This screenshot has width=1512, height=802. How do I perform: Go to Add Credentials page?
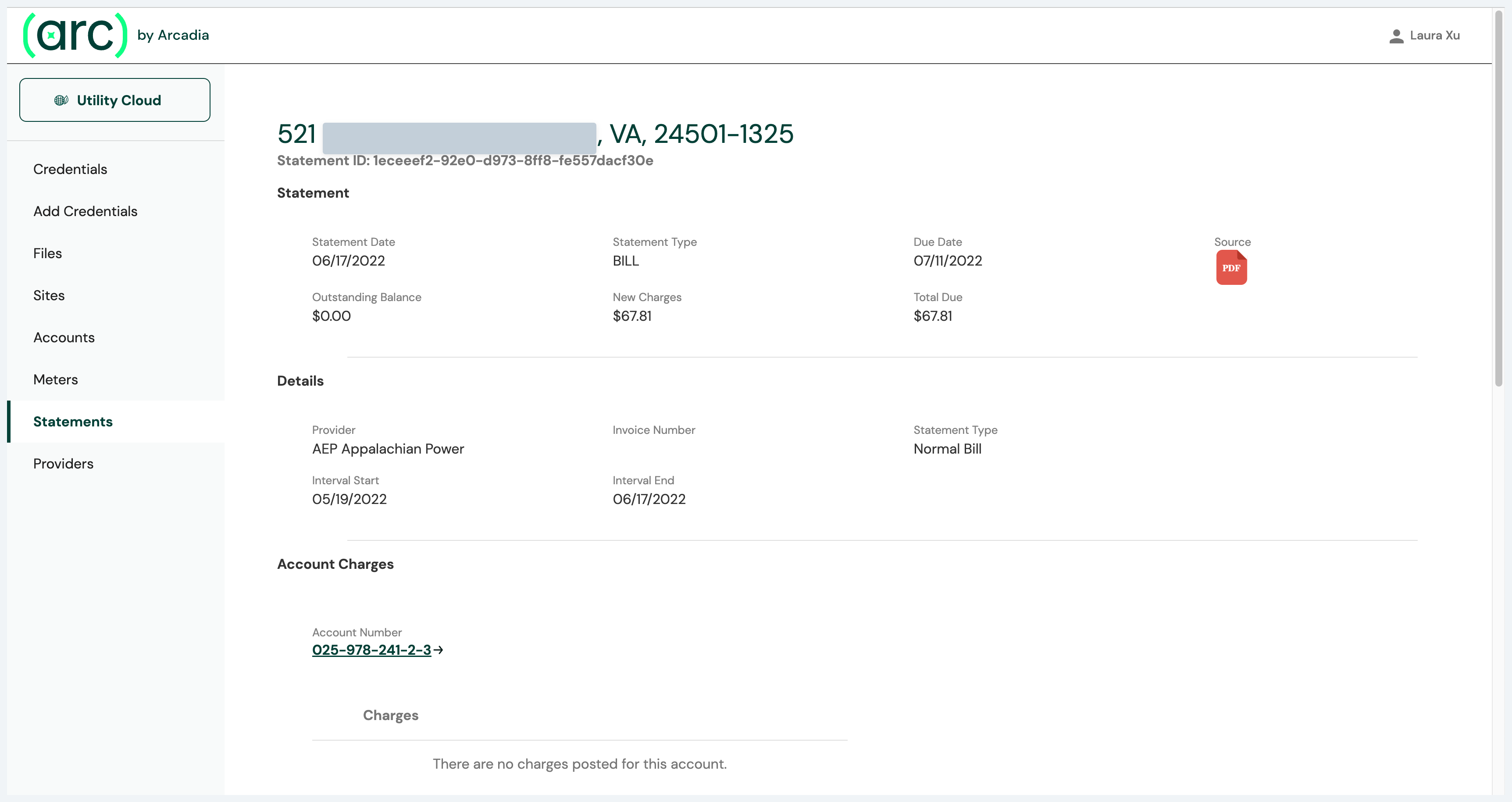tap(85, 211)
